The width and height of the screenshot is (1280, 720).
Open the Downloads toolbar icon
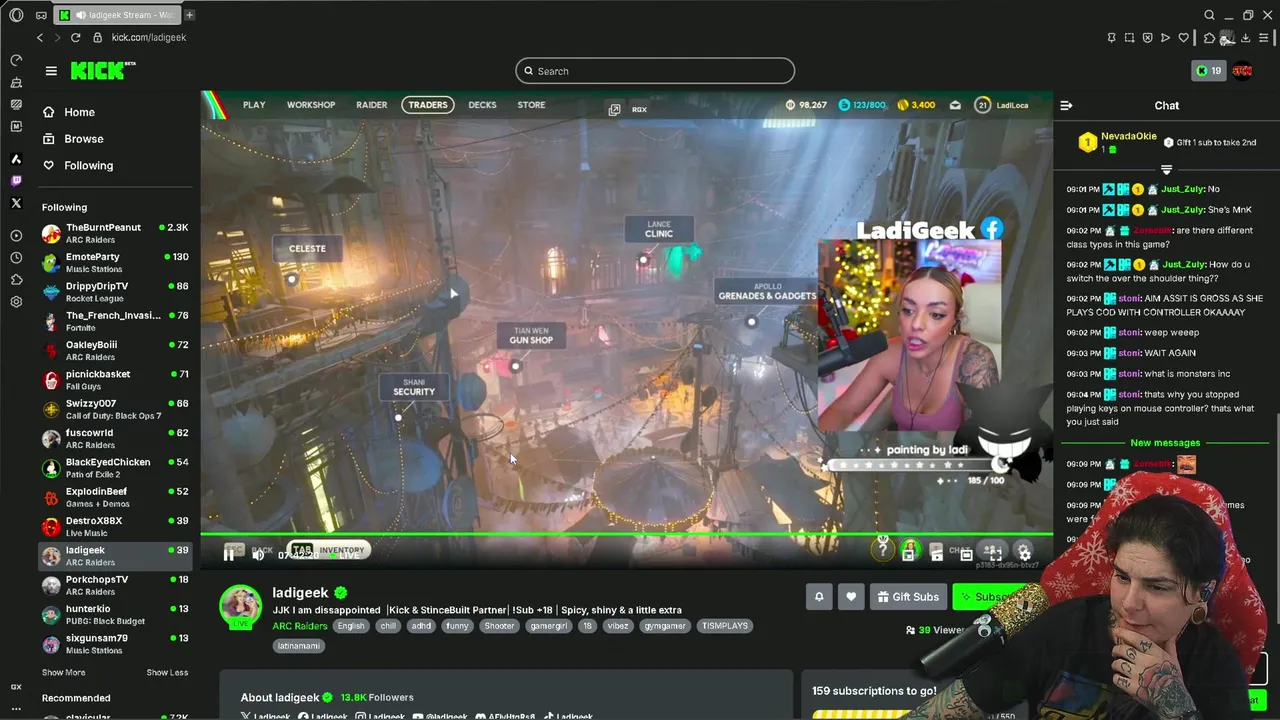[x=1245, y=38]
